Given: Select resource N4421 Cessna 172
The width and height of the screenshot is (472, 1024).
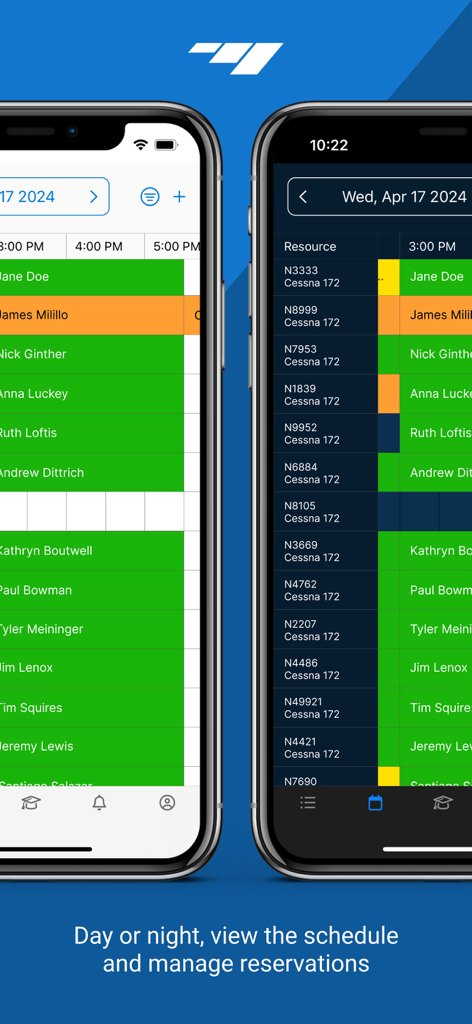Looking at the screenshot, I should click(x=325, y=746).
